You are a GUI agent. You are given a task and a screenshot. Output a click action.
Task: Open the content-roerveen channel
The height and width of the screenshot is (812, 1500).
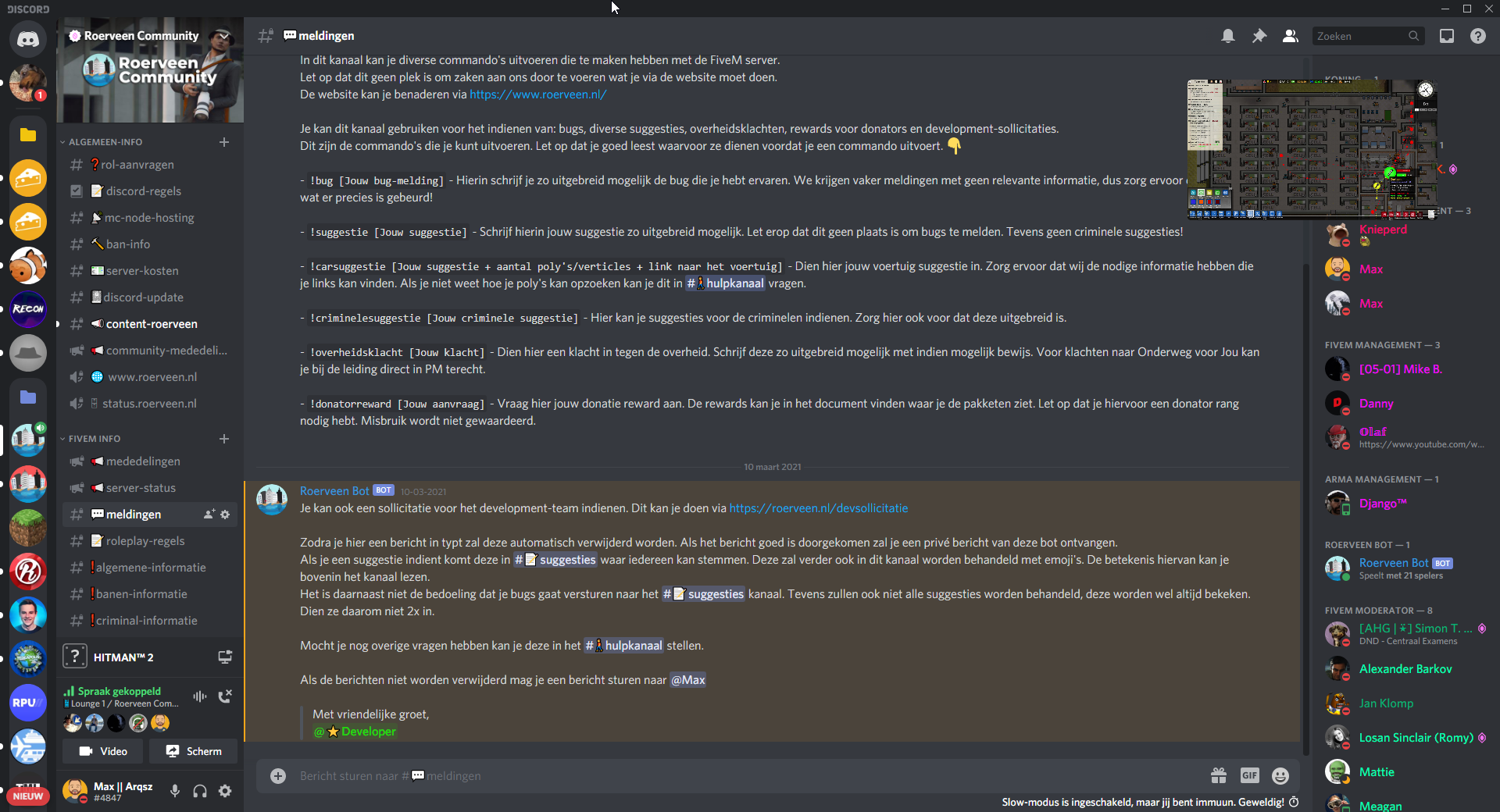(x=150, y=324)
